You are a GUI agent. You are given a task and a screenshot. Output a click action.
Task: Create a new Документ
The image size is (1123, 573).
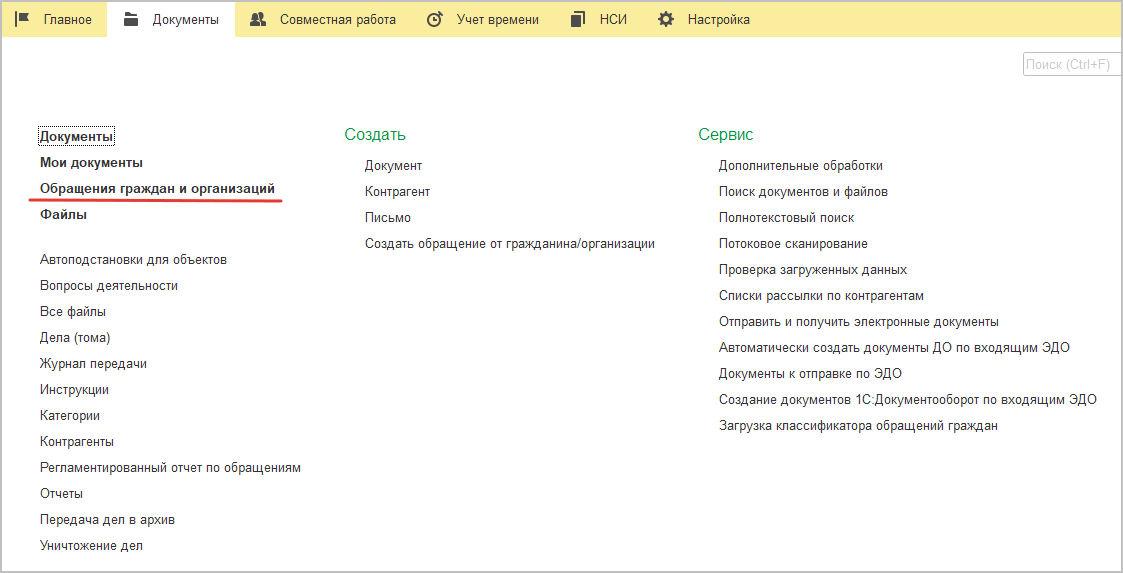point(393,165)
